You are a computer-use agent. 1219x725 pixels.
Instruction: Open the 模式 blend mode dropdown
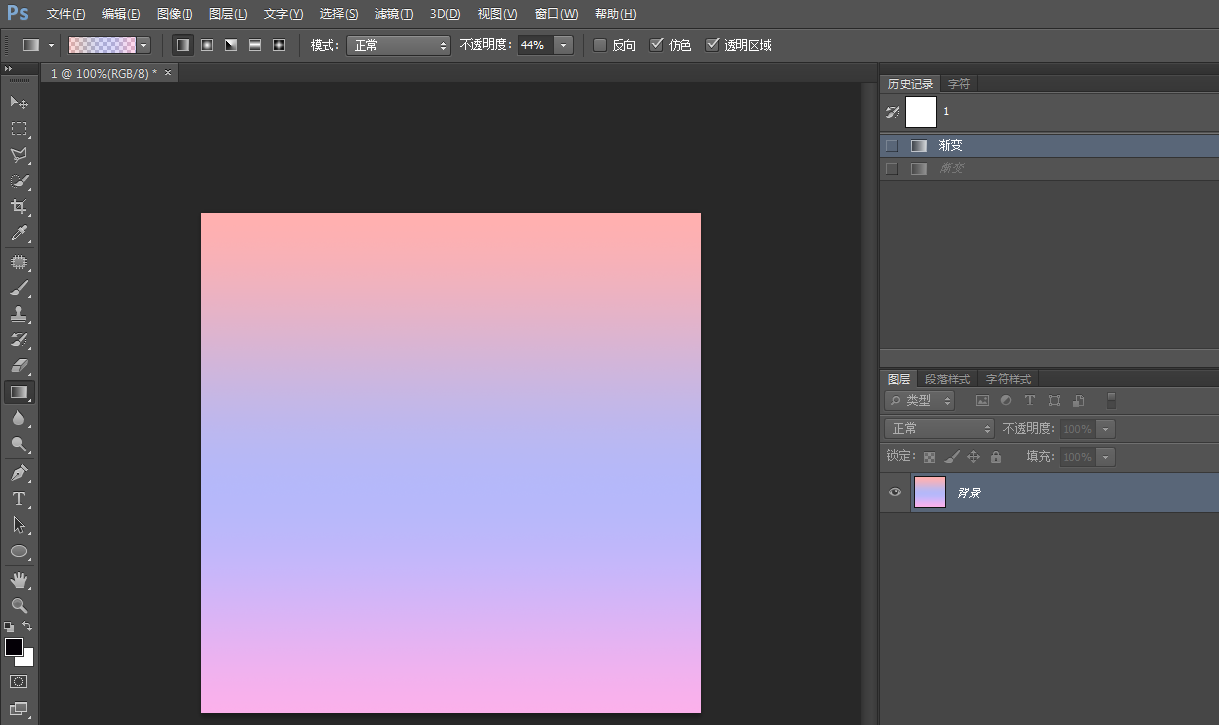pyautogui.click(x=398, y=45)
